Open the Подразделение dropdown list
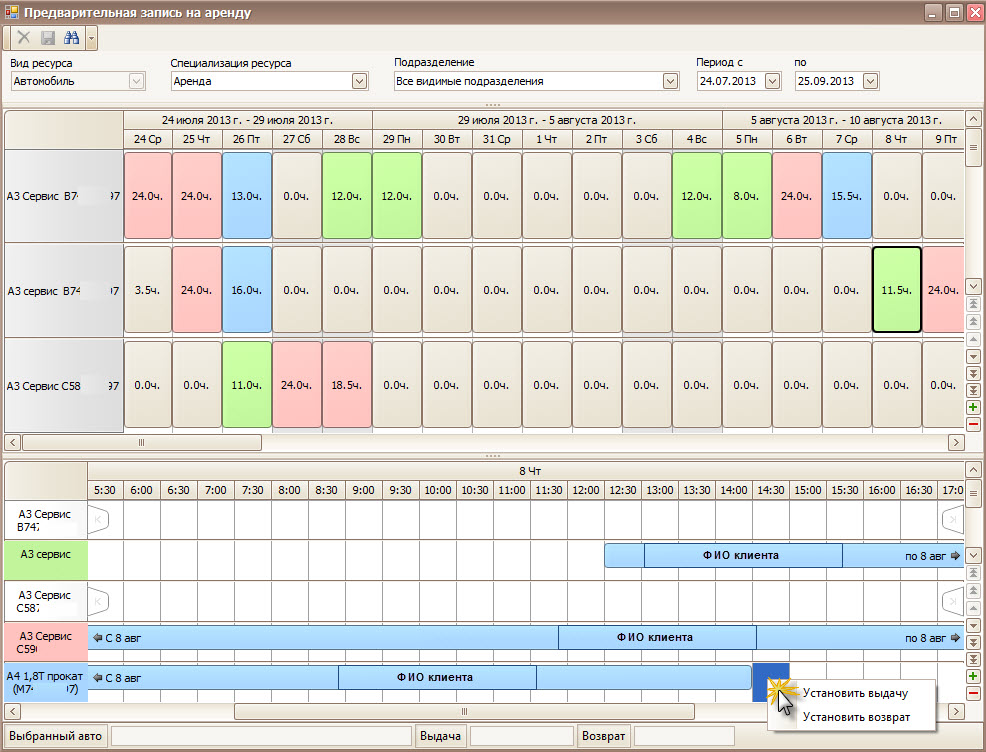Screen dimensions: 986x752 tap(670, 81)
